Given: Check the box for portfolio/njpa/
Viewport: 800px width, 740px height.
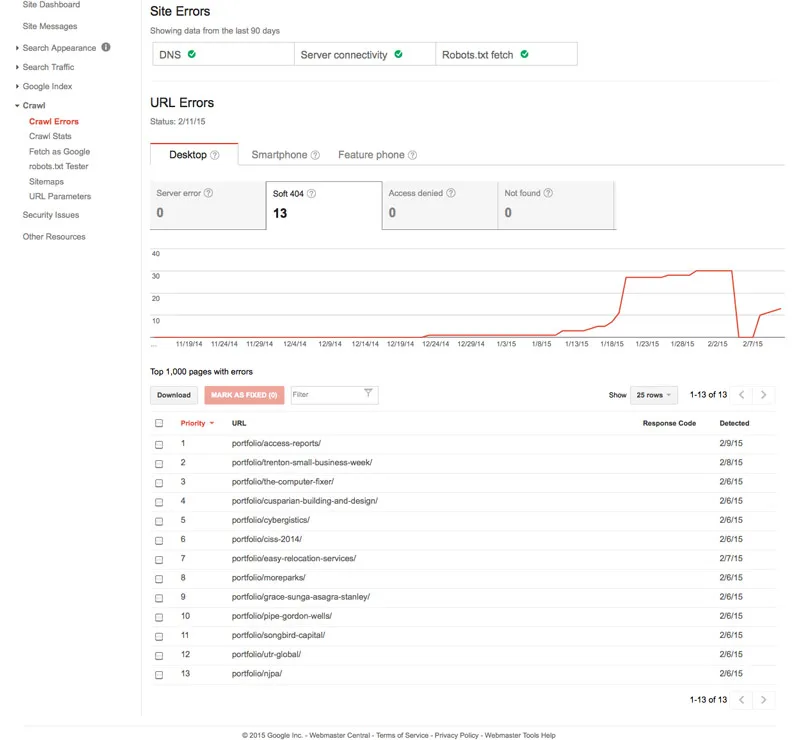Looking at the screenshot, I should point(159,675).
